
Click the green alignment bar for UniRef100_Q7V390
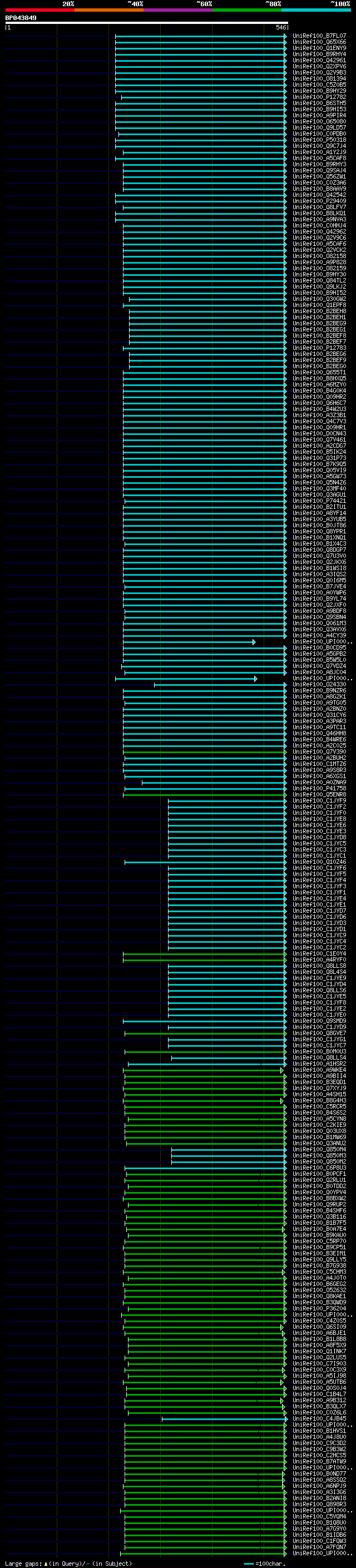coord(205,752)
